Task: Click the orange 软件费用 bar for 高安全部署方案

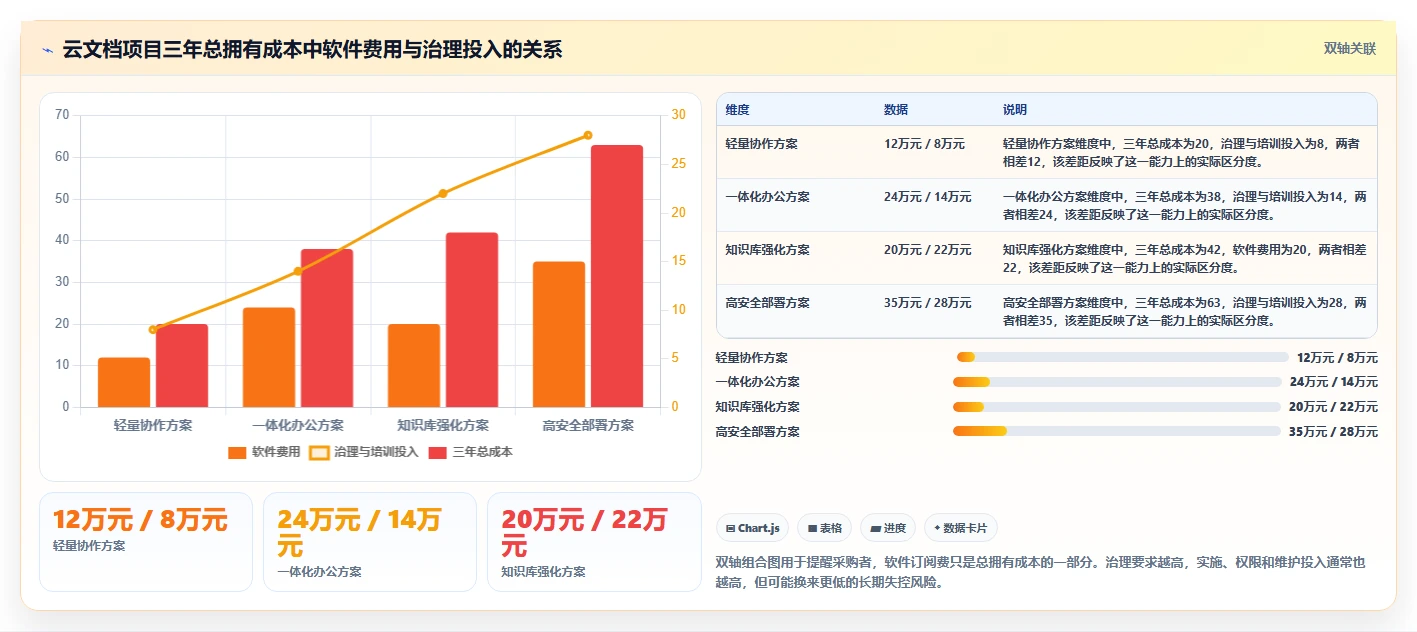Action: 559,334
